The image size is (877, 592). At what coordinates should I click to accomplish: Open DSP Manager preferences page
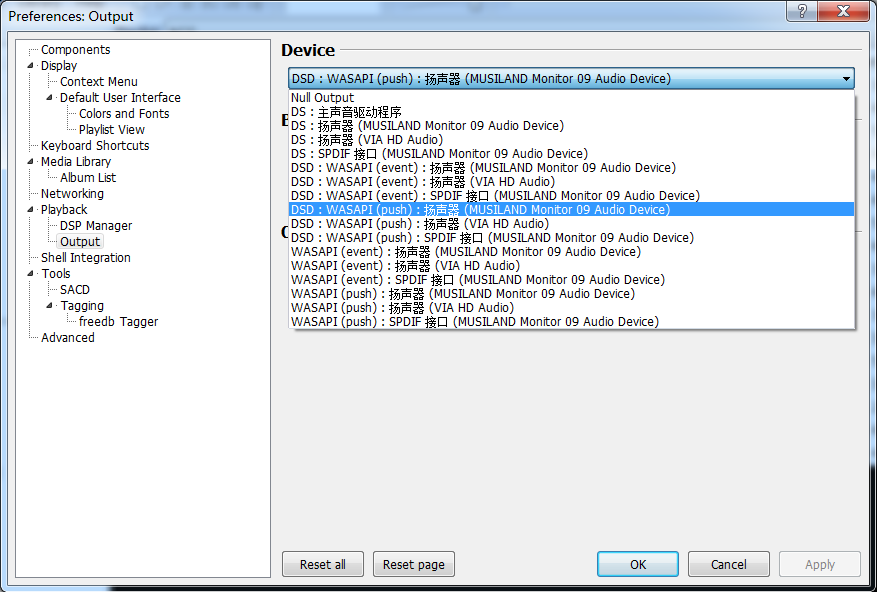tap(96, 226)
